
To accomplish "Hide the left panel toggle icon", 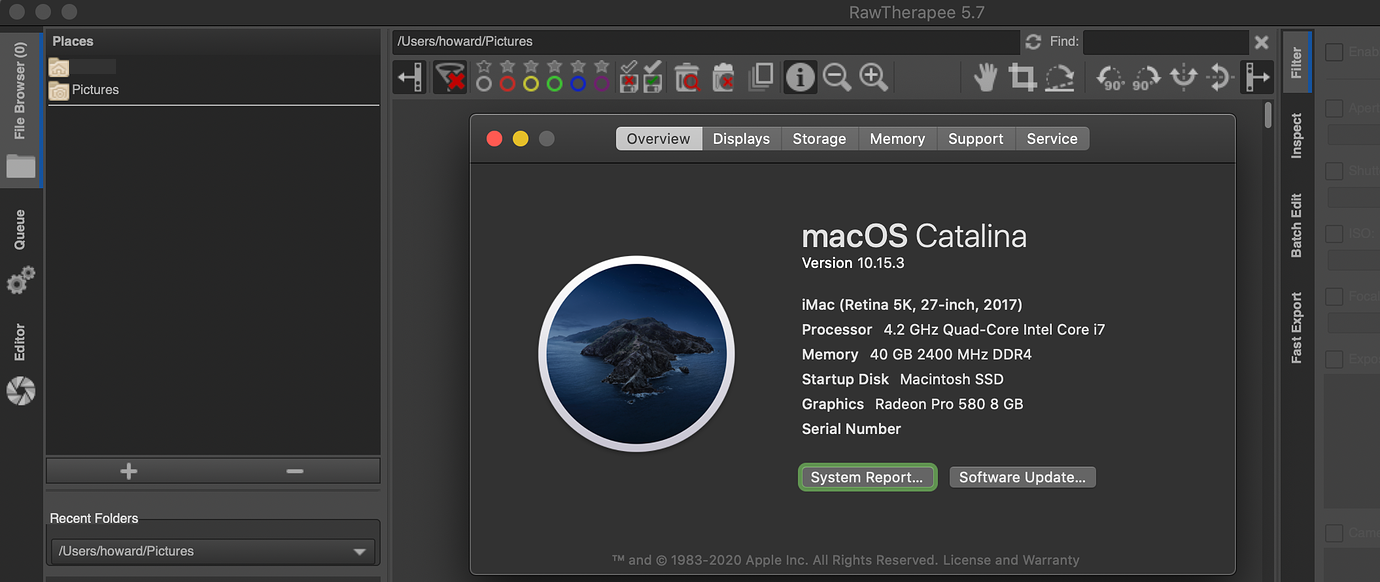I will pyautogui.click(x=409, y=77).
